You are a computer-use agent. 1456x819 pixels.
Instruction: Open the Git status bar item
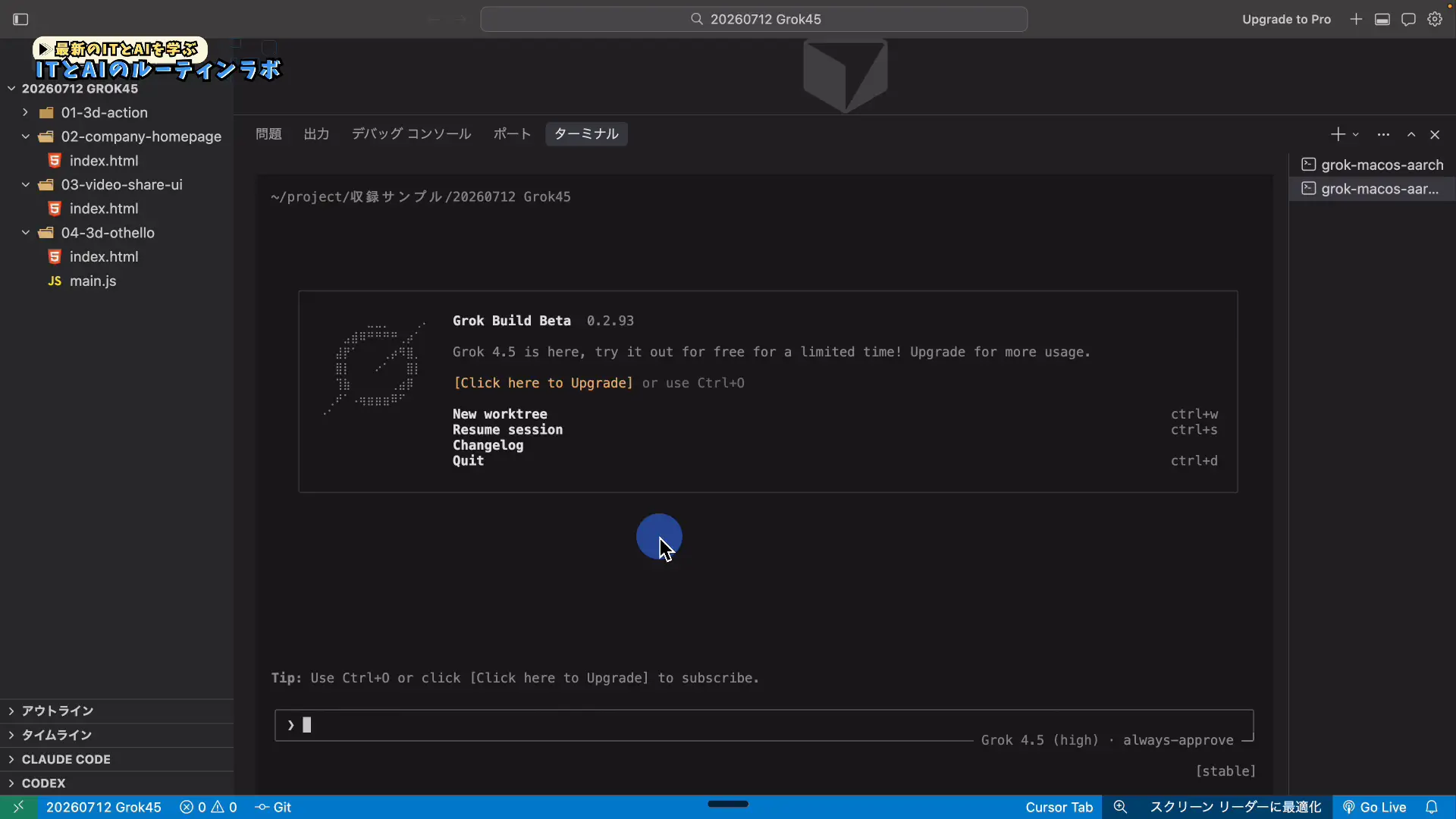click(273, 807)
